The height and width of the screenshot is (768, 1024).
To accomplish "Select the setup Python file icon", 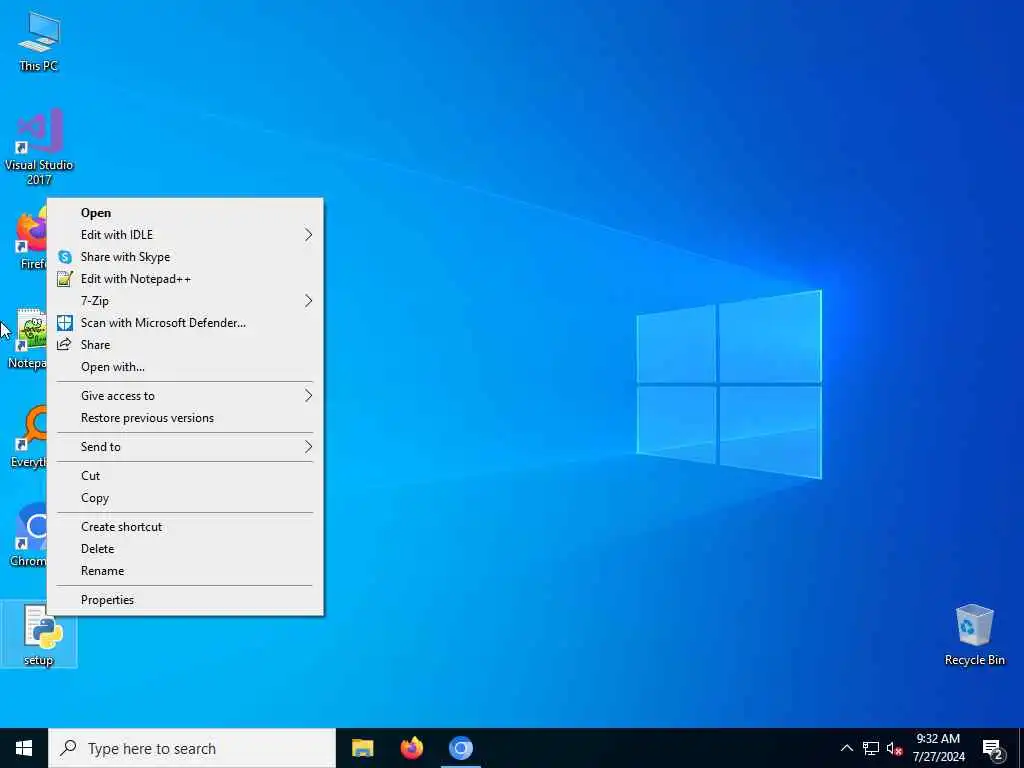I will (39, 635).
